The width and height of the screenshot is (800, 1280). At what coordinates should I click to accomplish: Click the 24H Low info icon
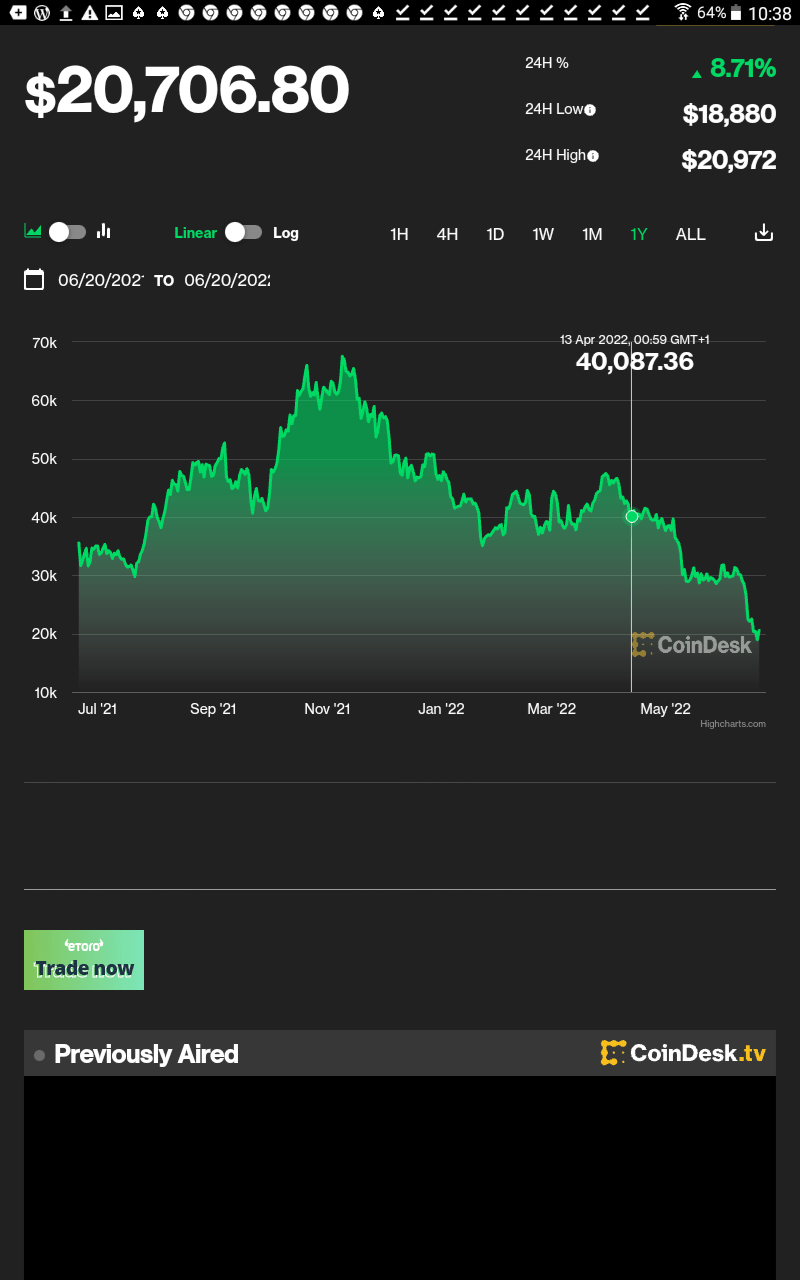pos(590,110)
